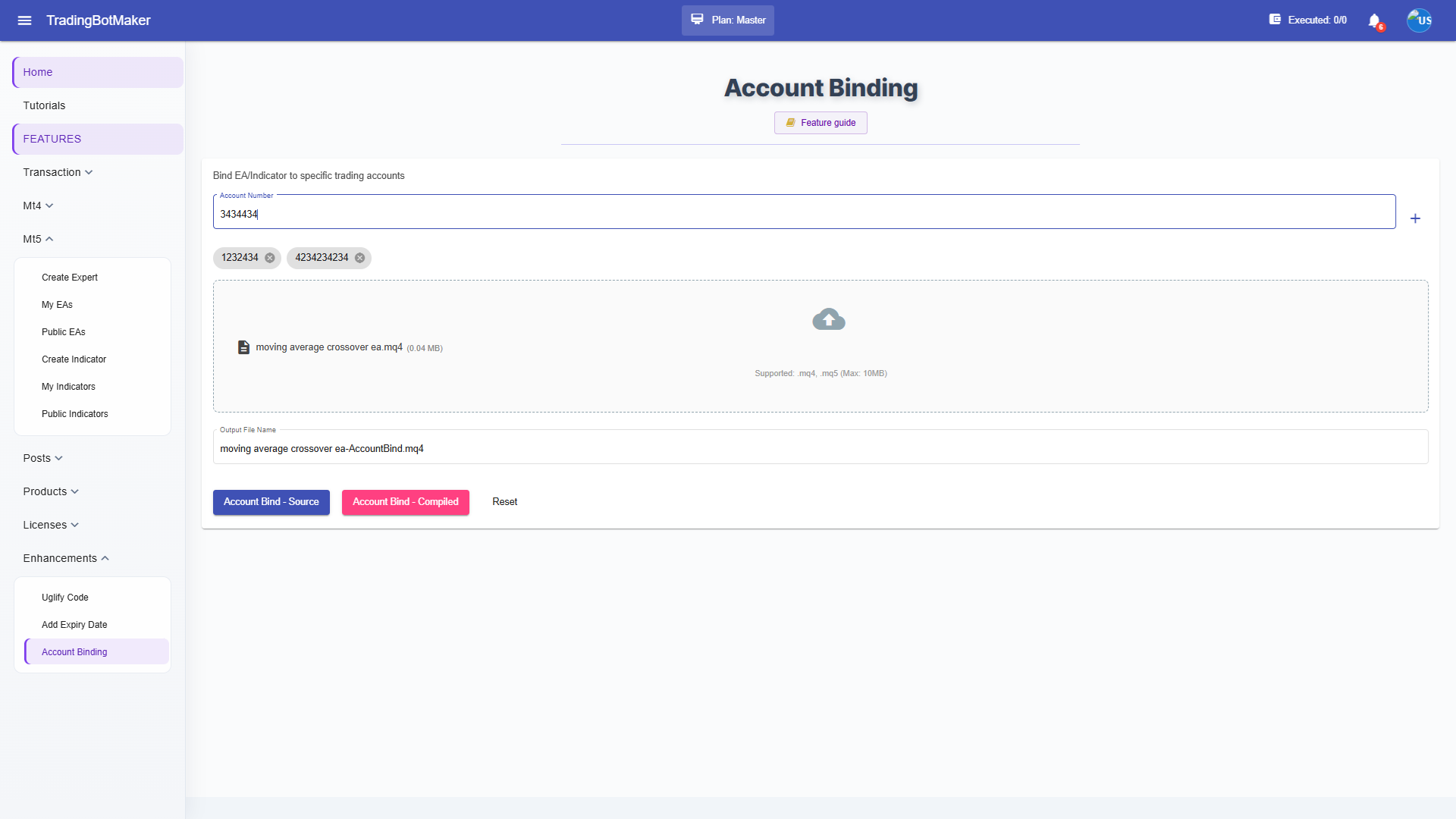Image resolution: width=1456 pixels, height=819 pixels.
Task: Click the notifications bell icon
Action: (x=1374, y=20)
